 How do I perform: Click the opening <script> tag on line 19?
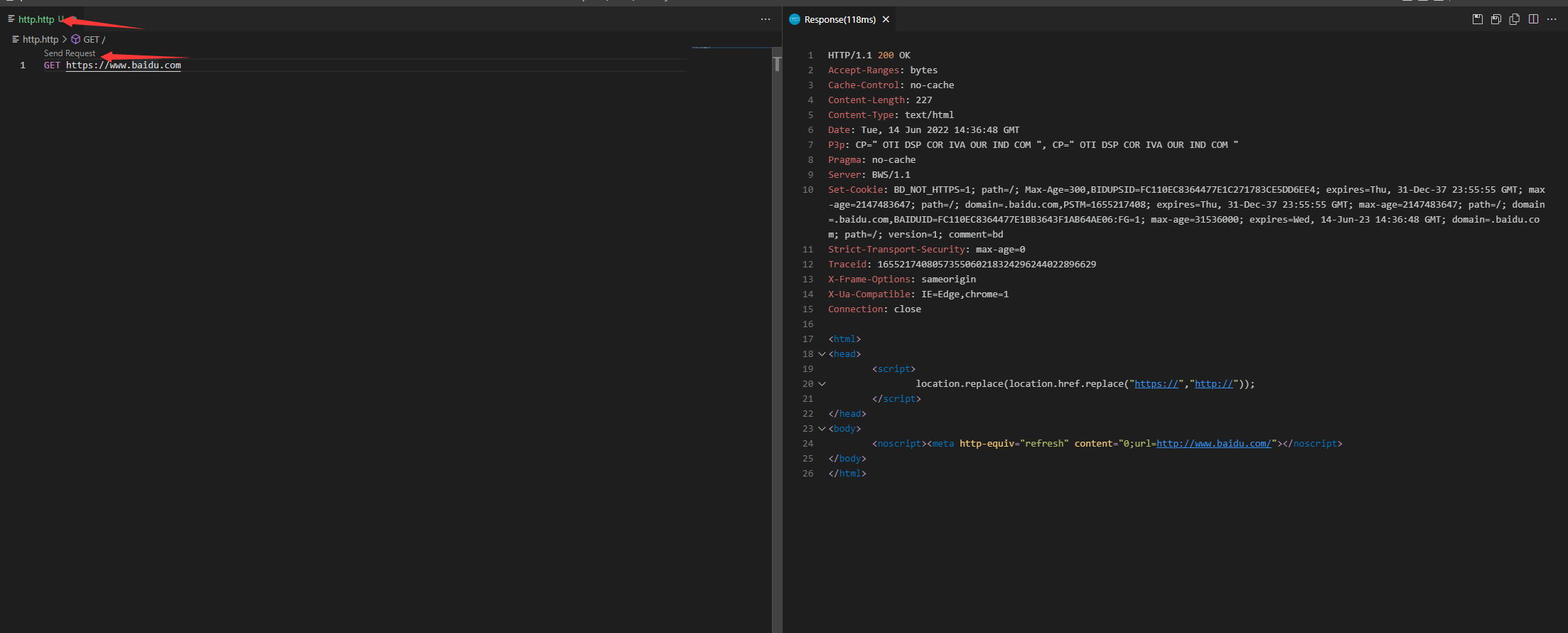(894, 369)
